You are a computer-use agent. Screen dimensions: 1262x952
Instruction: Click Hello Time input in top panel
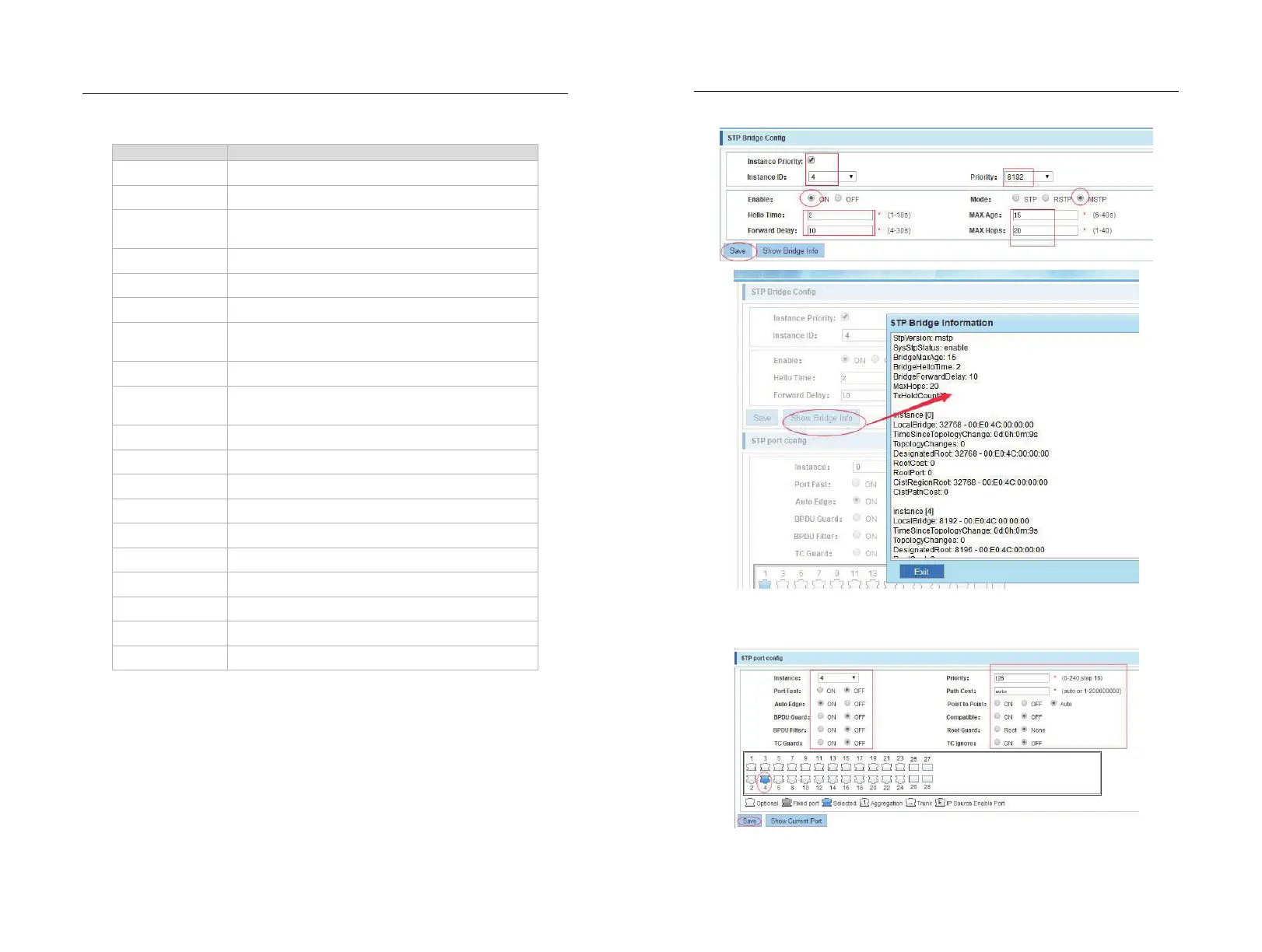[840, 215]
